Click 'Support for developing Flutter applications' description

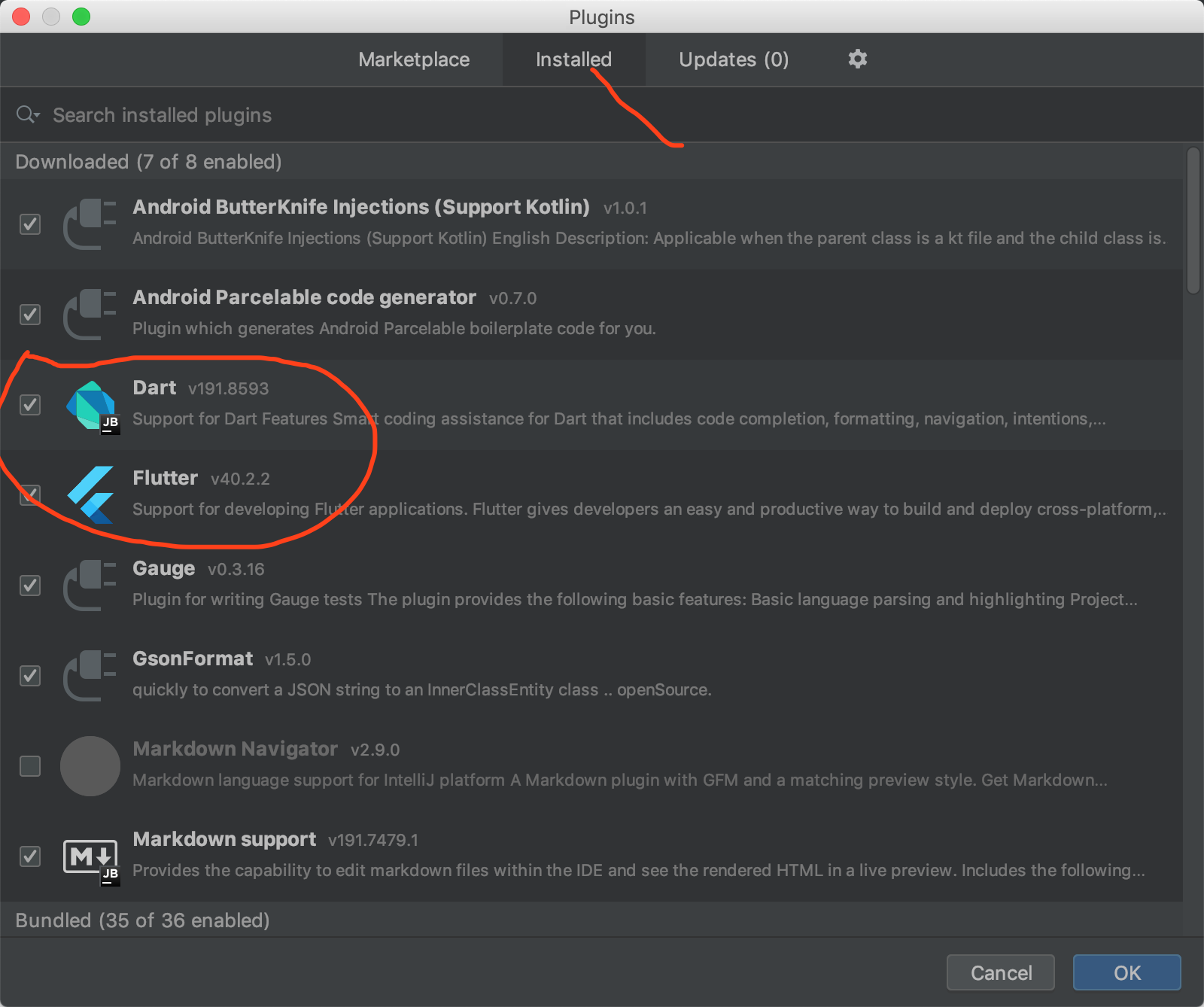click(x=649, y=509)
